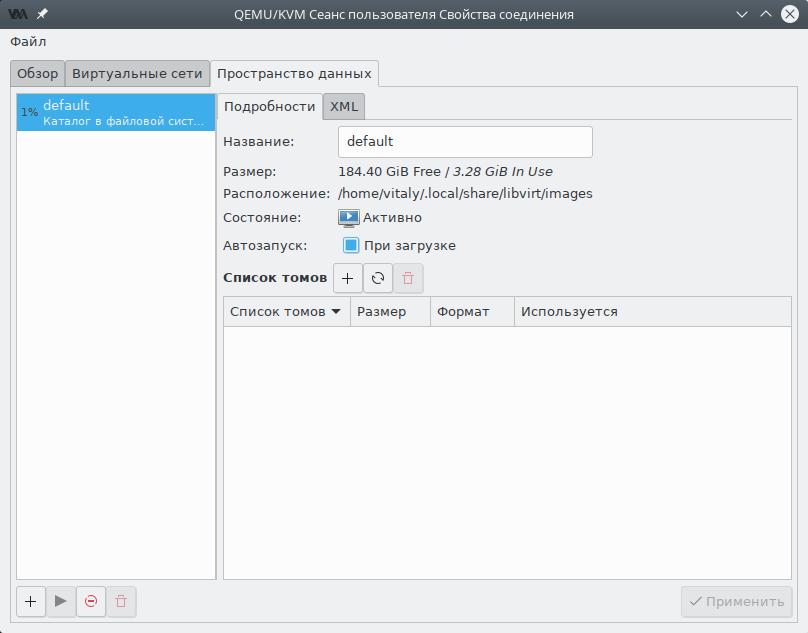Screen dimensions: 808x633
Task: Click the virt-manager icon in title bar
Action: pos(17,14)
